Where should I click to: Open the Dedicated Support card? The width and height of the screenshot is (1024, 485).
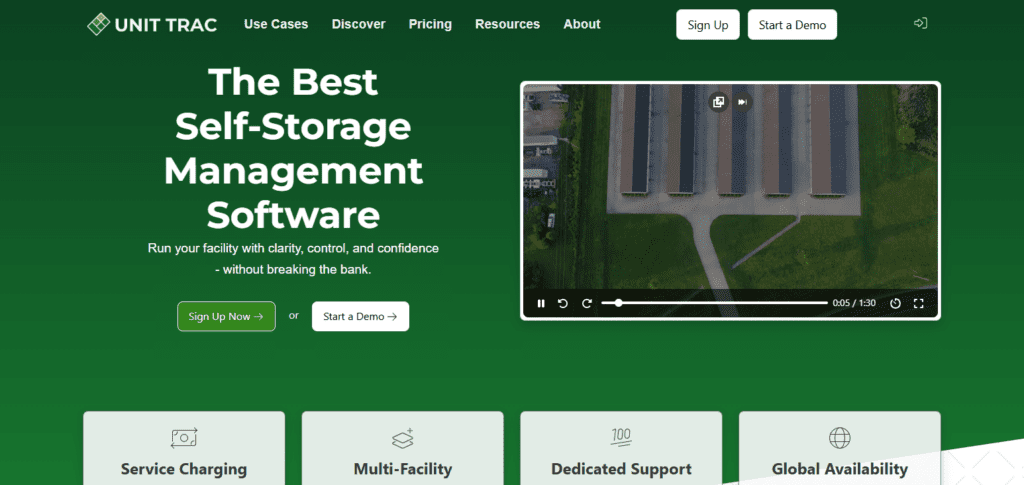click(621, 448)
